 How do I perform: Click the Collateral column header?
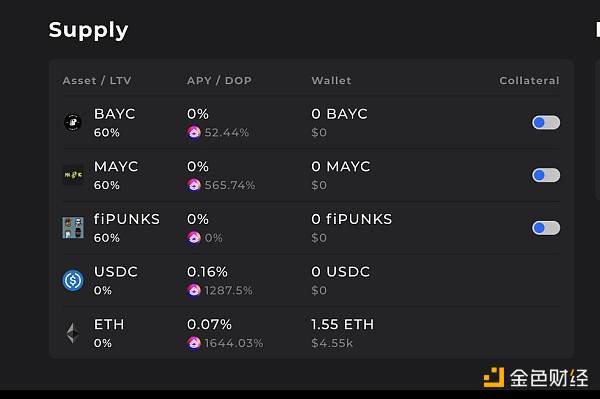pyautogui.click(x=529, y=81)
